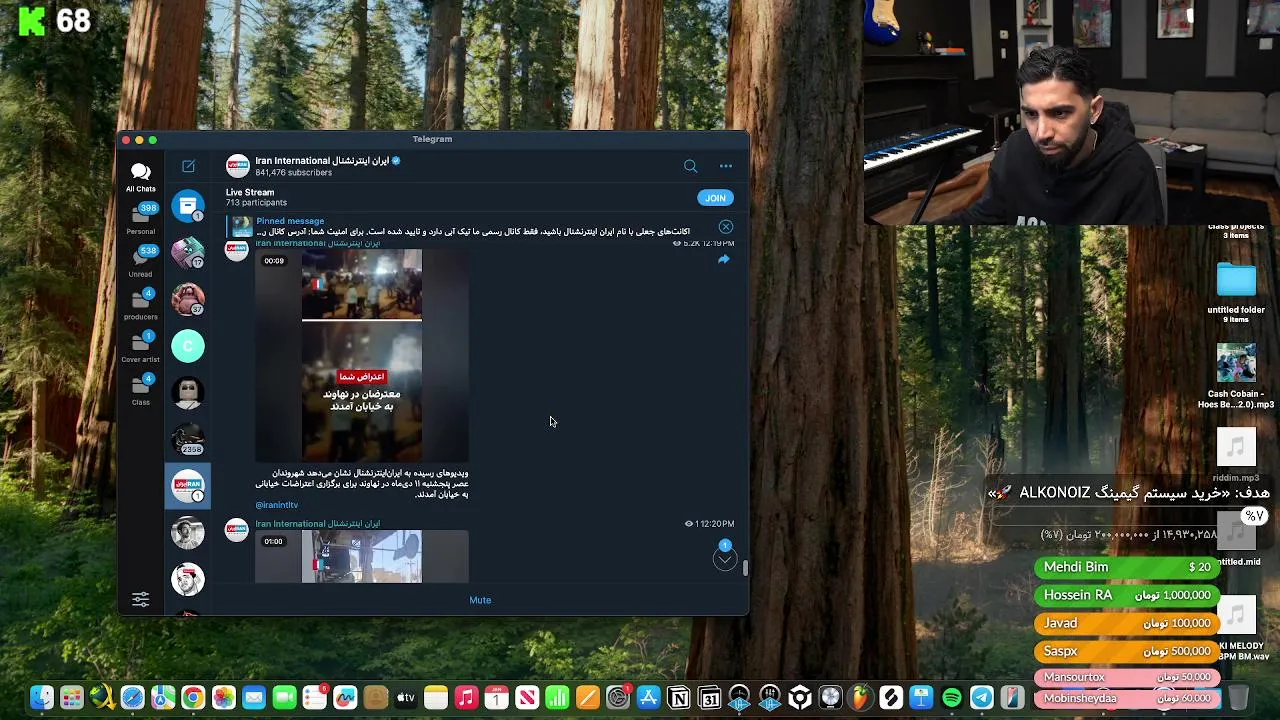Select the Iran International chat in the chat list
The width and height of the screenshot is (1280, 720).
(188, 486)
